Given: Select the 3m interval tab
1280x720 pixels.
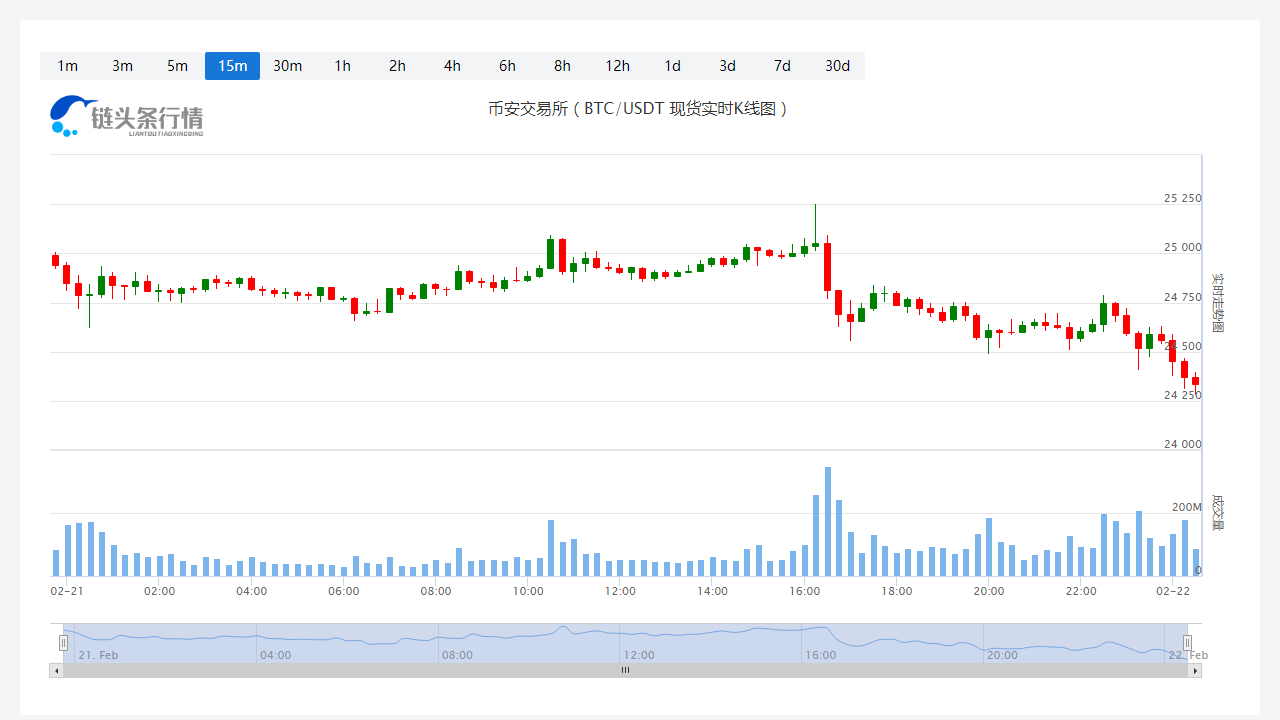Looking at the screenshot, I should tap(122, 66).
